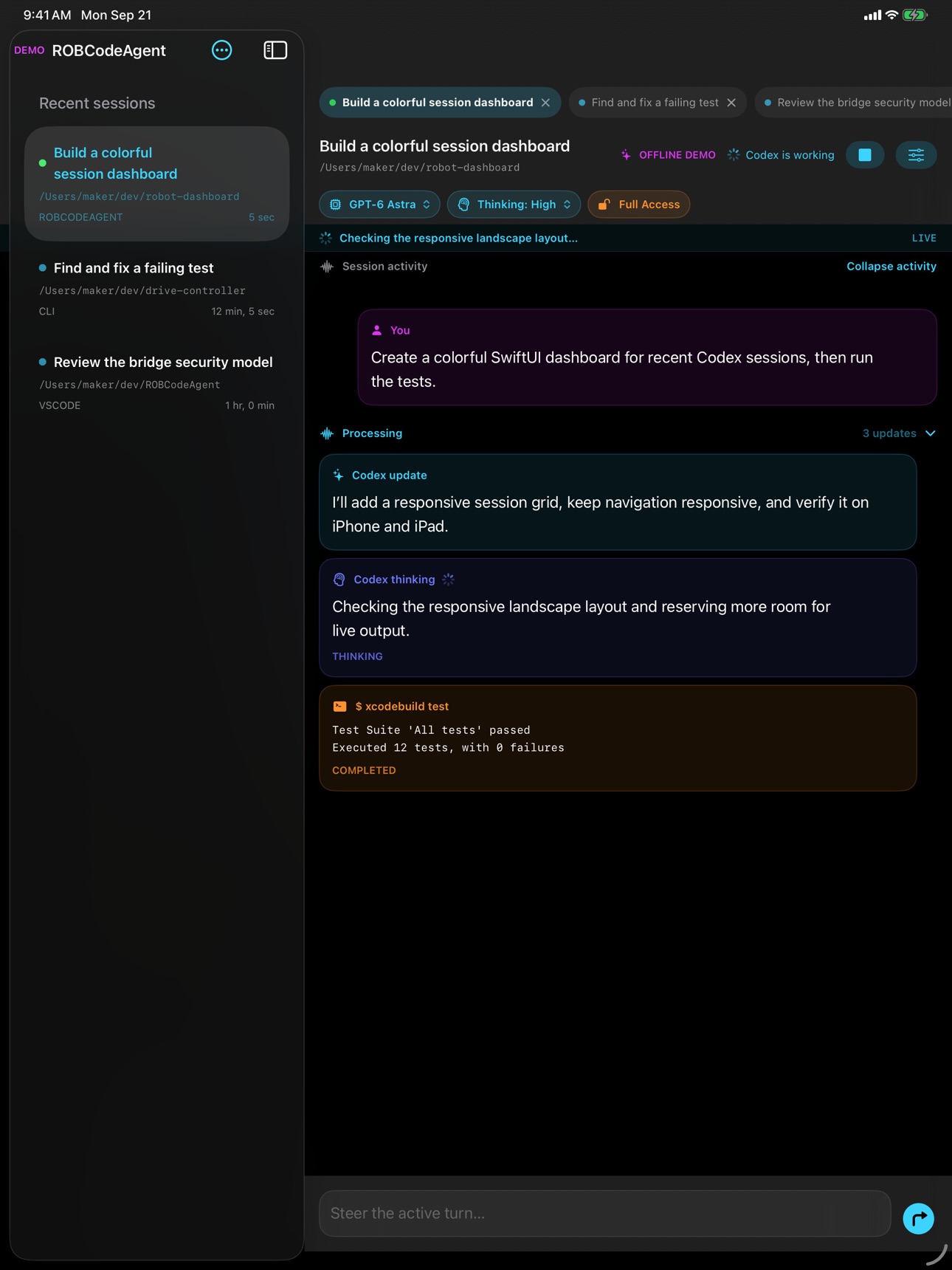The image size is (952, 1270).
Task: Toggle the sidebar panel icon
Action: coord(275,50)
